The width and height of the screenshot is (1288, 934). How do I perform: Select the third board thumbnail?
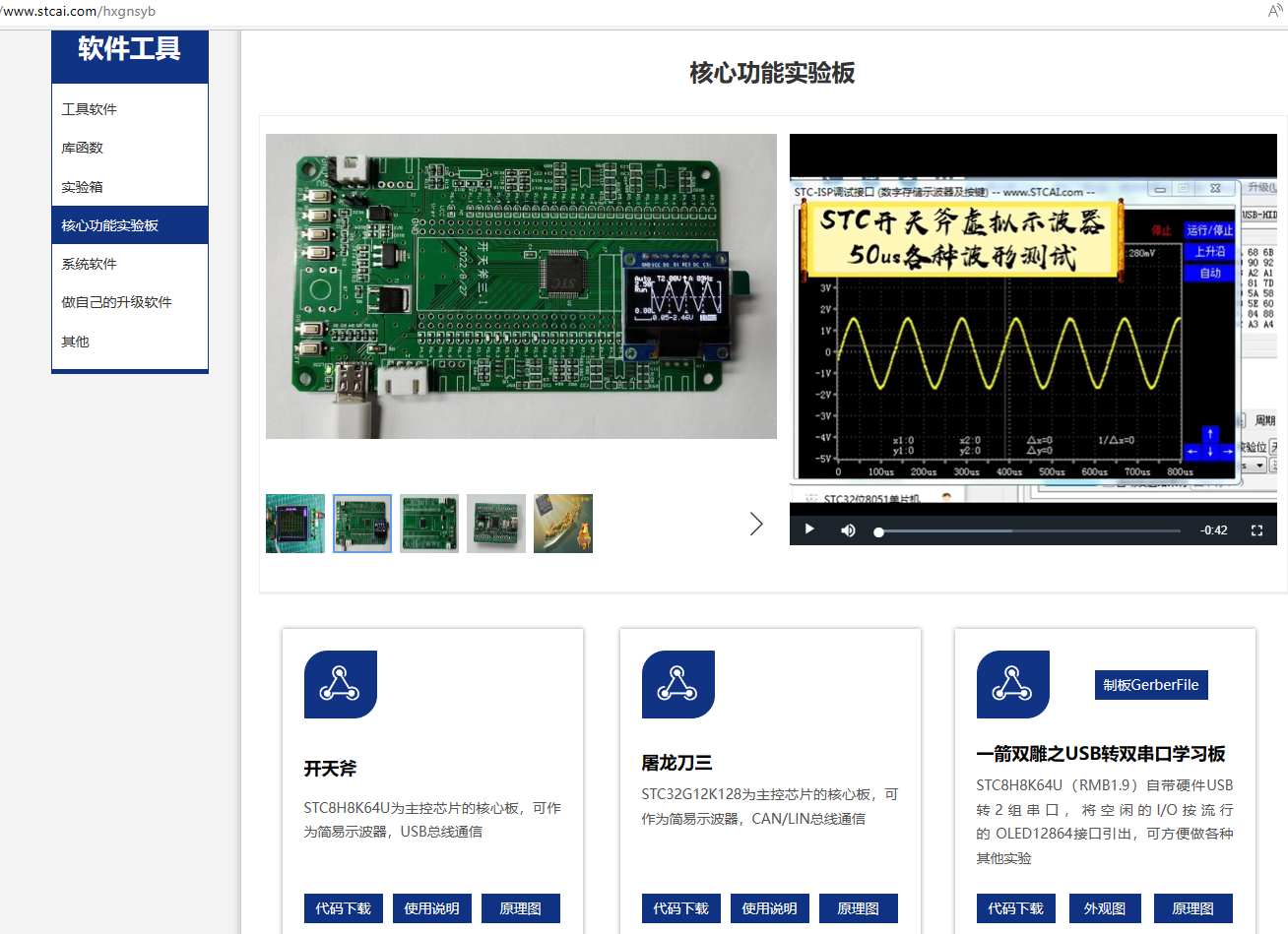click(x=429, y=524)
